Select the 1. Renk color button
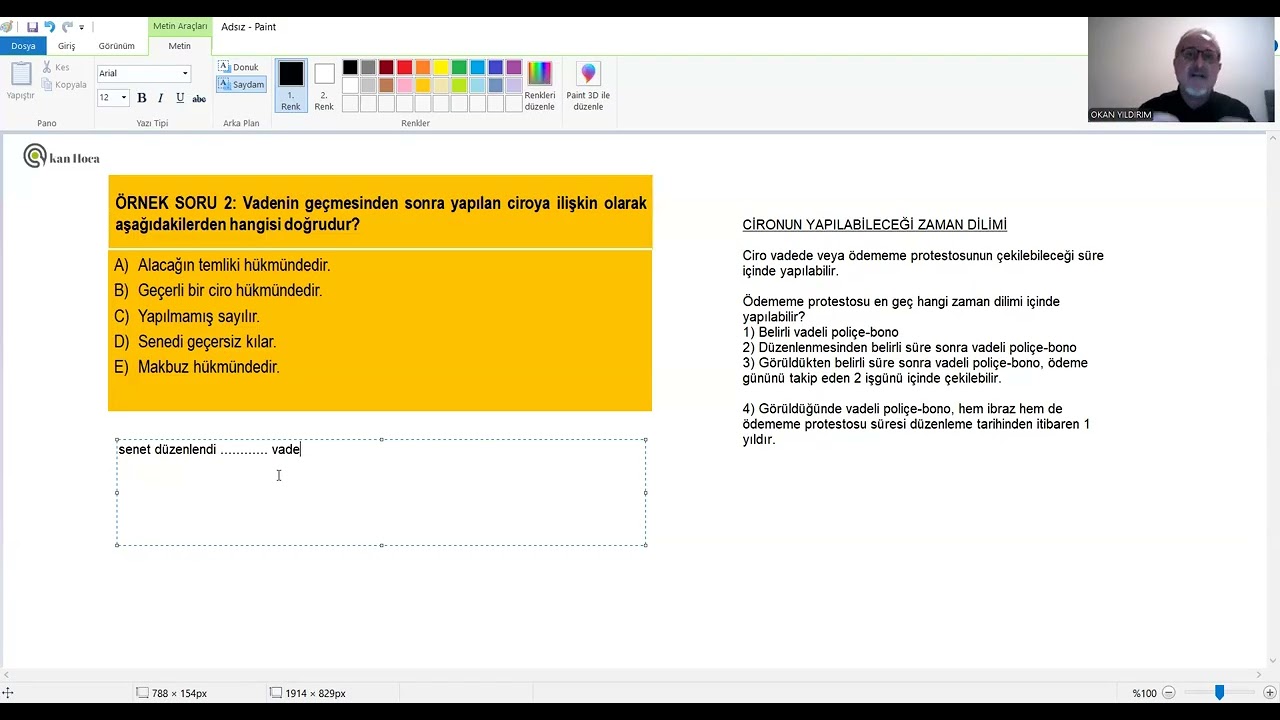The height and width of the screenshot is (720, 1280). [291, 86]
